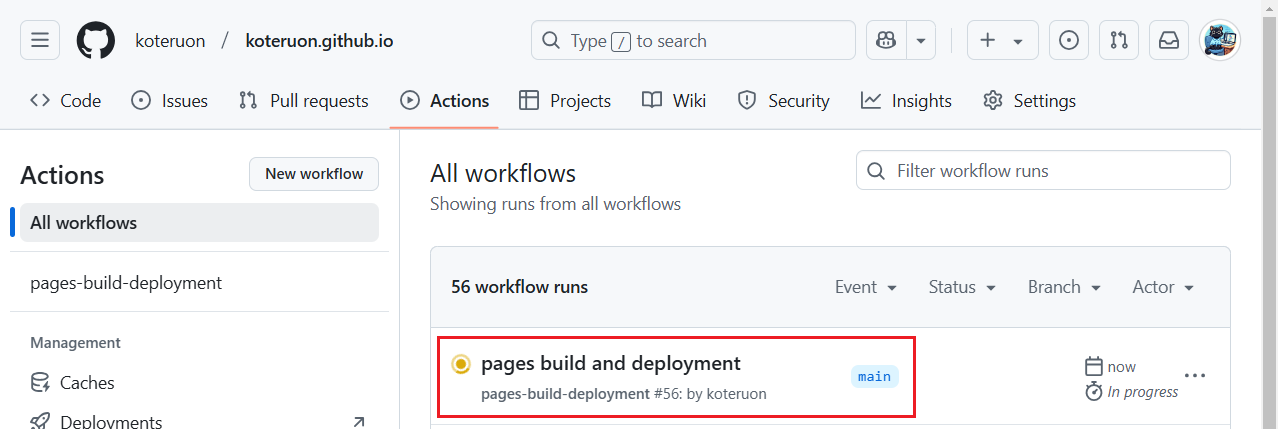Open the issues circle icon in header
The height and width of the screenshot is (429, 1278).
(x=1069, y=40)
